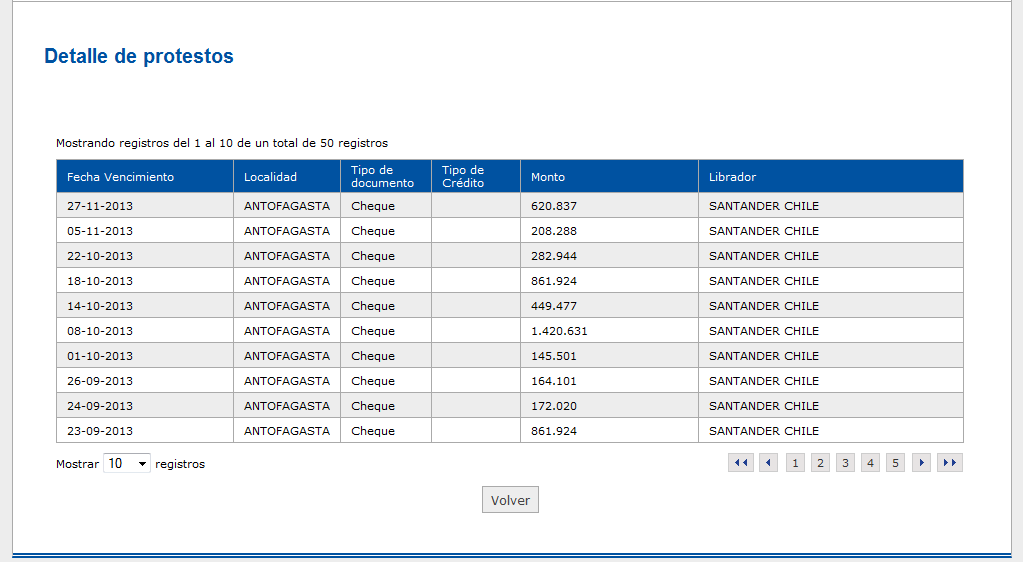This screenshot has width=1023, height=562.
Task: Jump to last page of records
Action: point(950,463)
